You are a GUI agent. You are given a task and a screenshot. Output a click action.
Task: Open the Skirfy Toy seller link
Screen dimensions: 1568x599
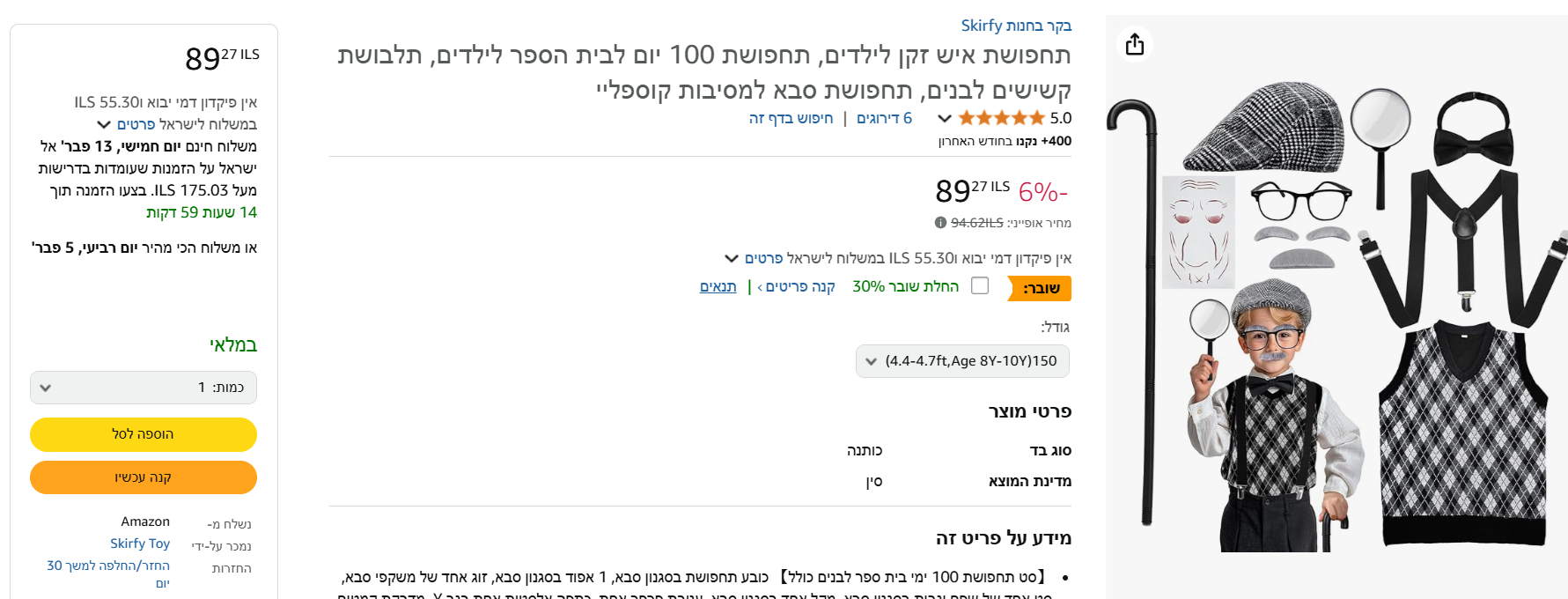140,544
